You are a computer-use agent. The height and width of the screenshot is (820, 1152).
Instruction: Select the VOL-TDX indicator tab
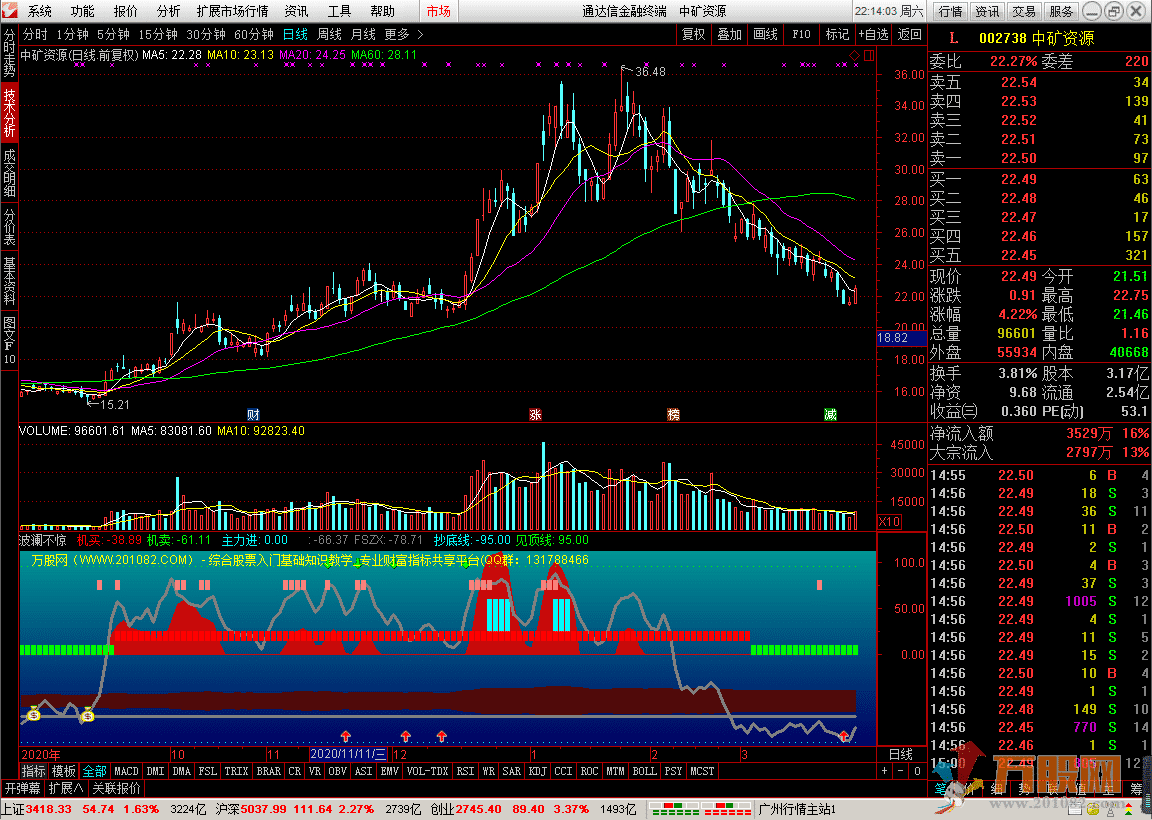tap(428, 772)
